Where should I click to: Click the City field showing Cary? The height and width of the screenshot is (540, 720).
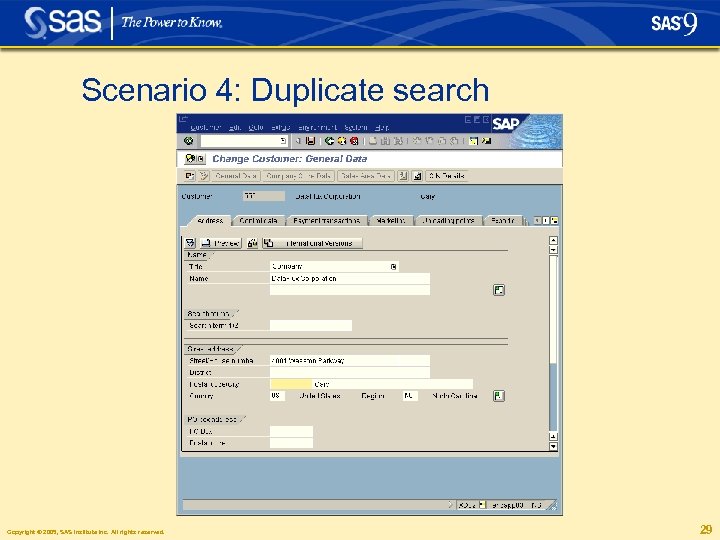[393, 384]
